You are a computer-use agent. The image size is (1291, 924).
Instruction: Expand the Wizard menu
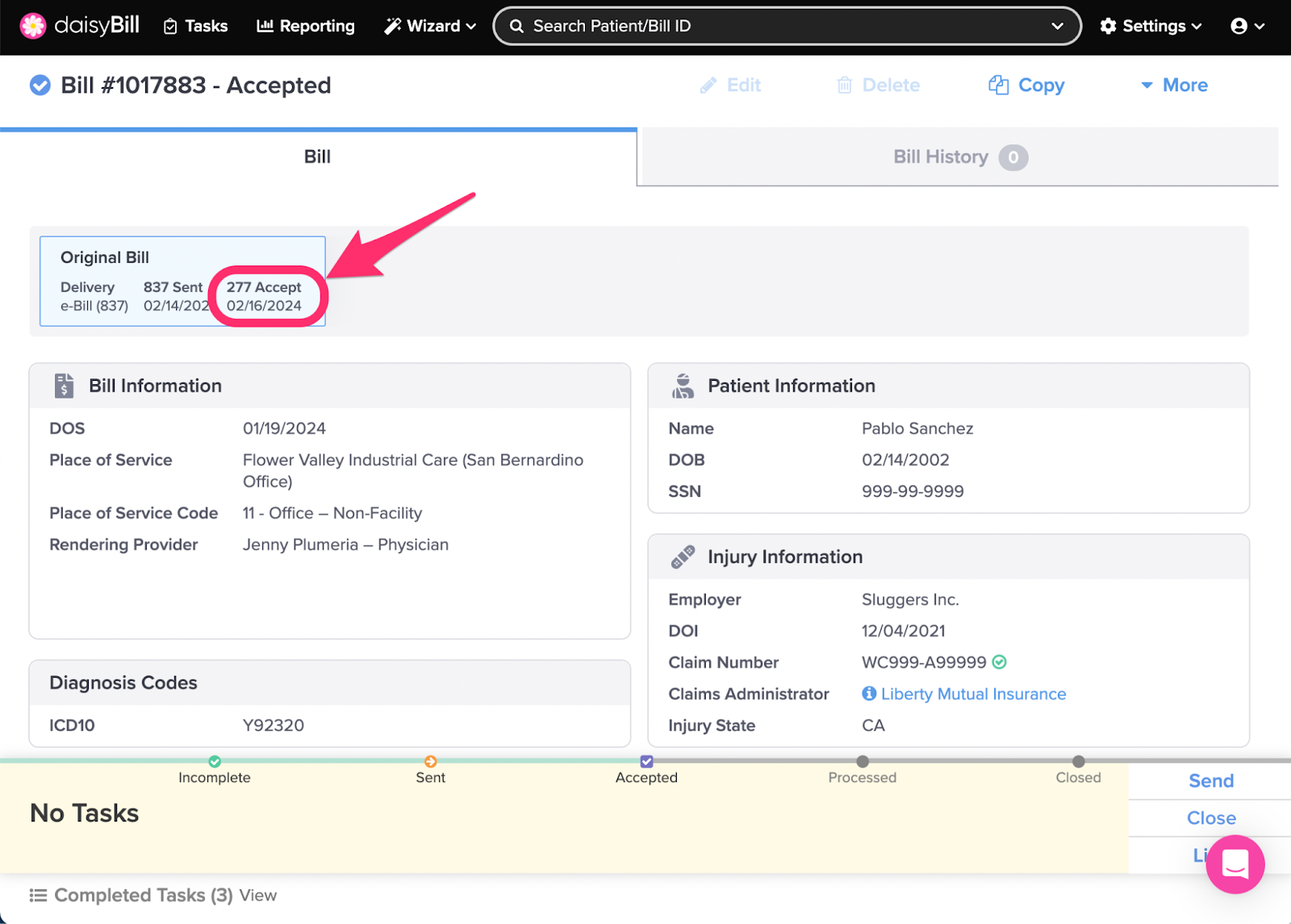pyautogui.click(x=430, y=26)
